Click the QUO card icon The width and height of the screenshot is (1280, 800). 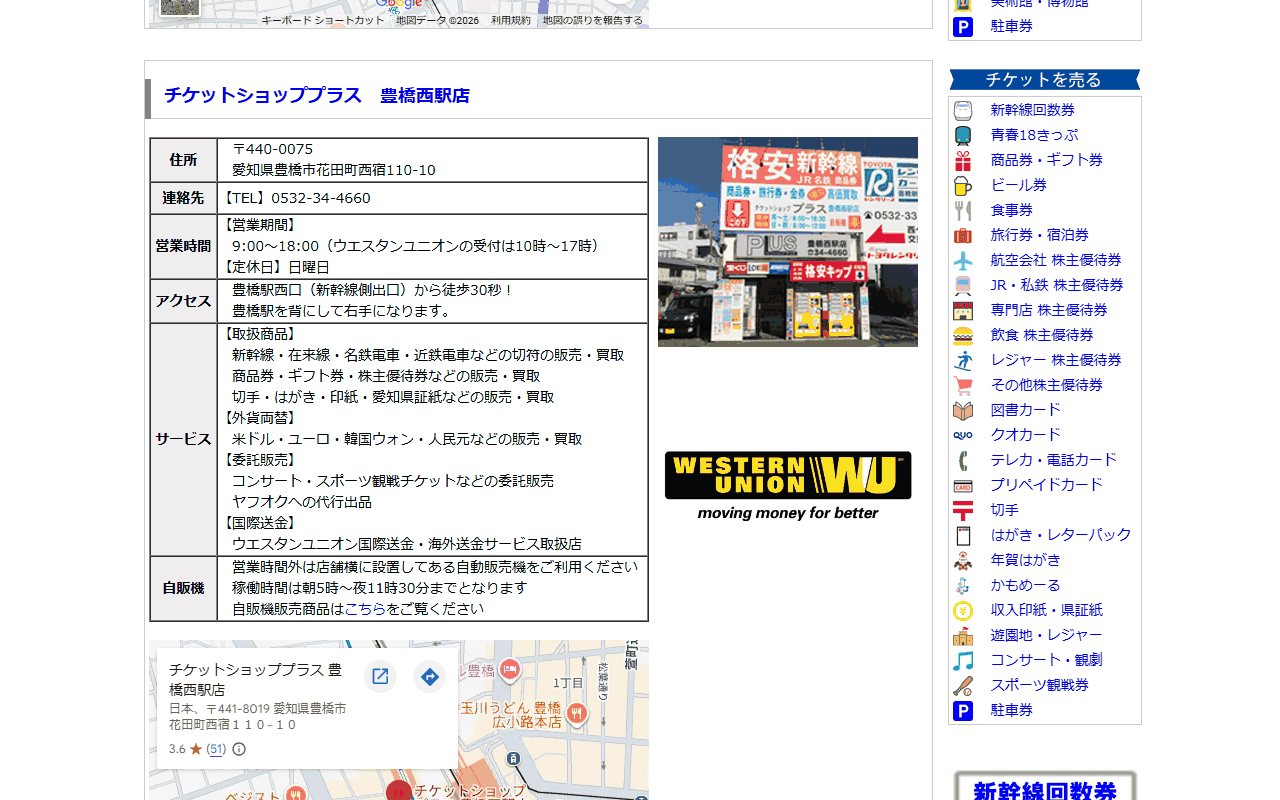(963, 435)
